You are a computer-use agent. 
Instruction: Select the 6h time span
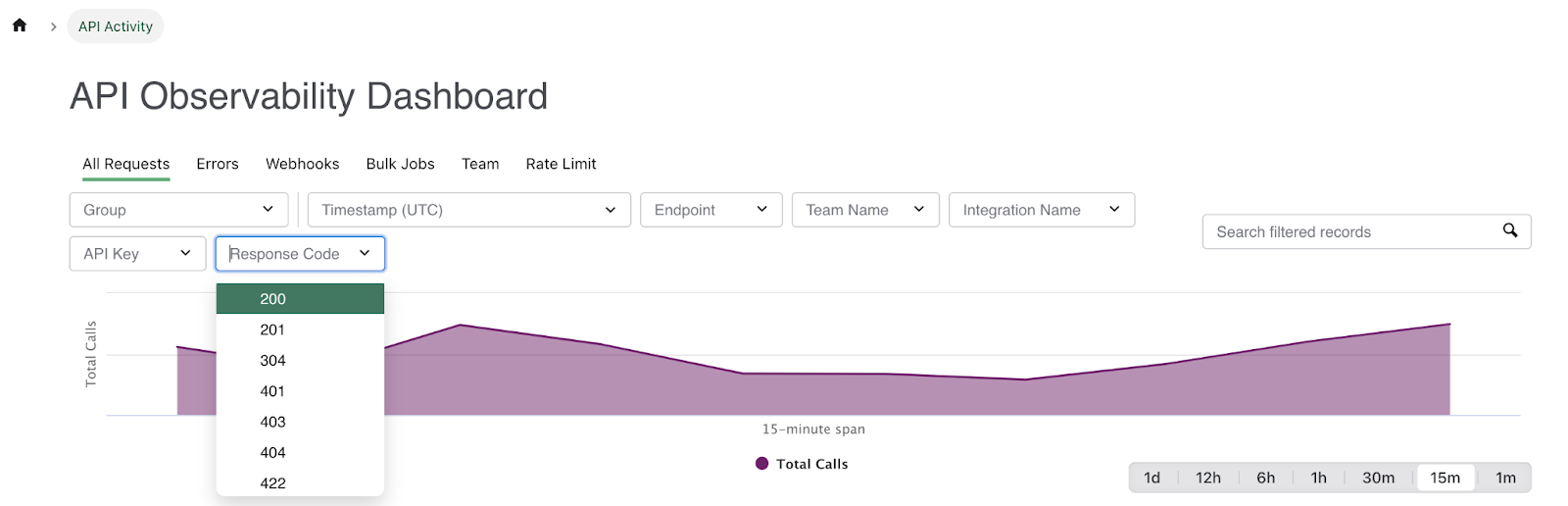point(1265,478)
